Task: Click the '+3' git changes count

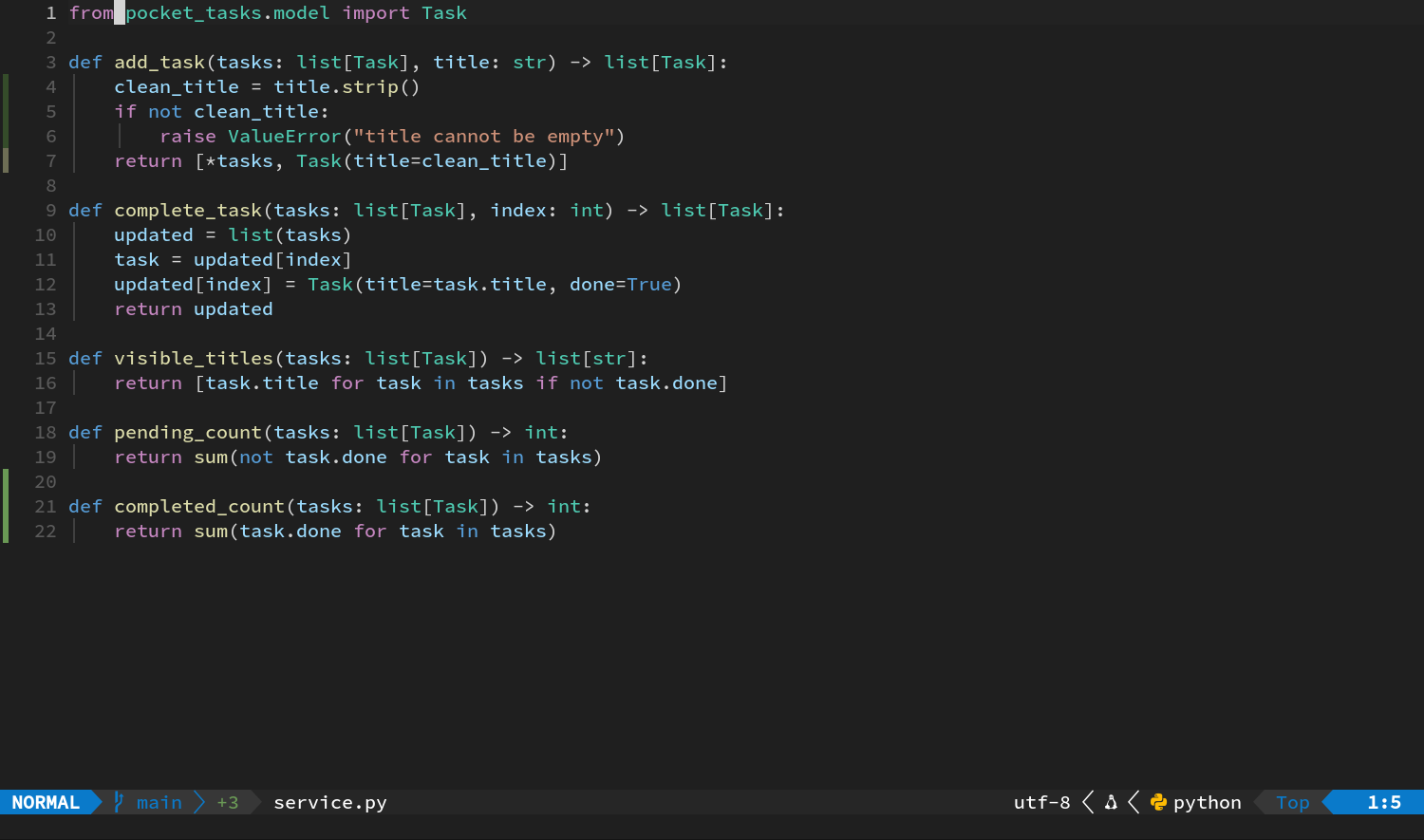Action: 228,803
